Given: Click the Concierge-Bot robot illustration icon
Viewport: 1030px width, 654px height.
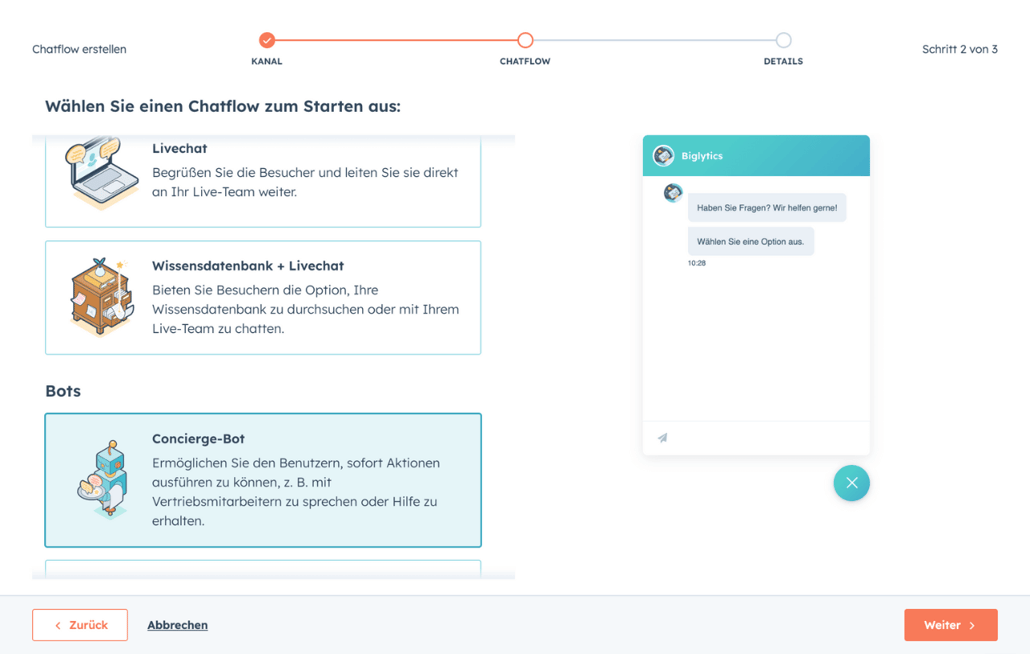Looking at the screenshot, I should click(104, 480).
